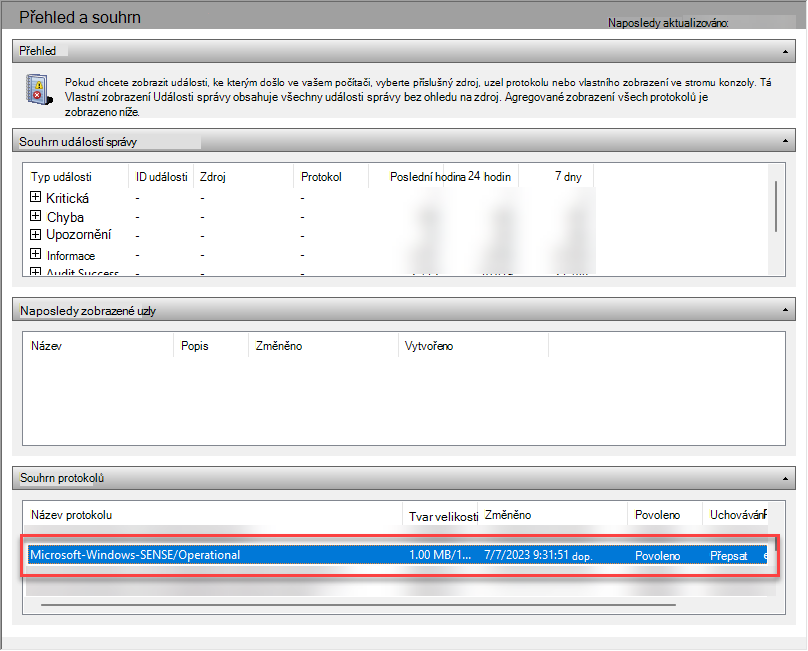The image size is (808, 651).
Task: Click the log summary vertical scrollbar
Action: tap(776, 545)
